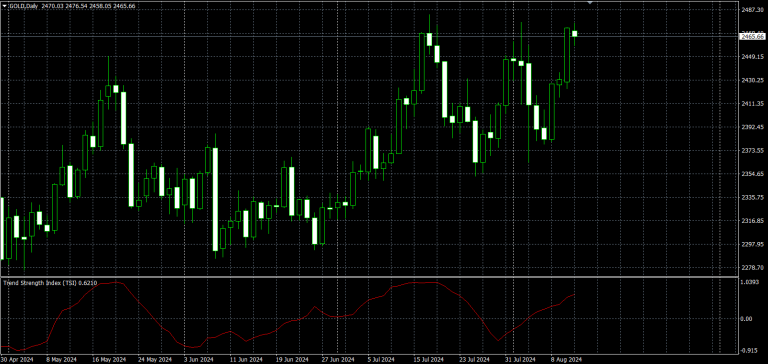Click the 2335.75 price scale label
This screenshot has width=768, height=364.
point(753,197)
